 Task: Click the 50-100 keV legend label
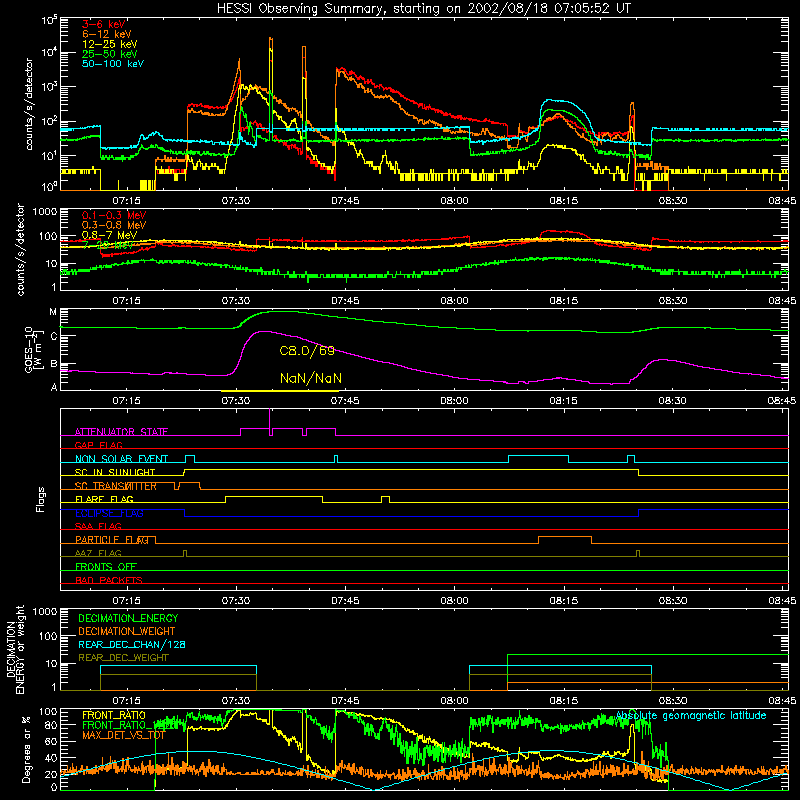click(113, 64)
